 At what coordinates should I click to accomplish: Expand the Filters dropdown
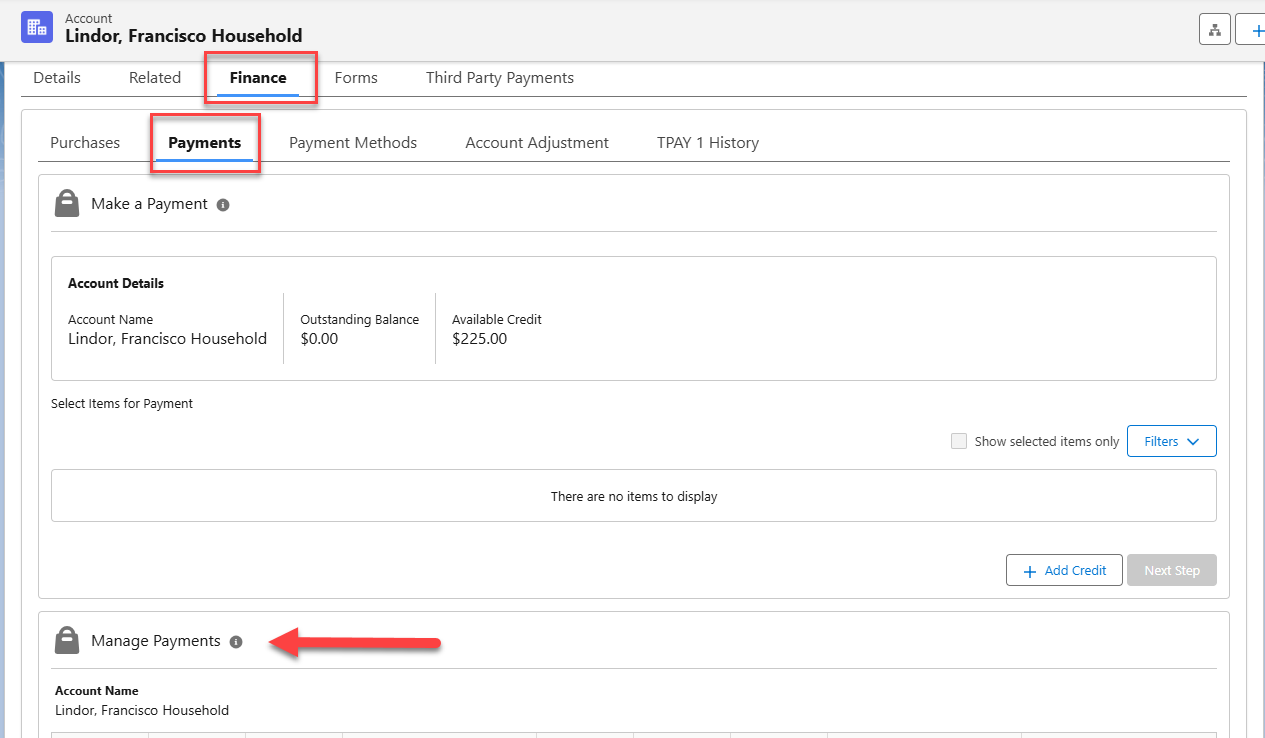(x=1171, y=441)
